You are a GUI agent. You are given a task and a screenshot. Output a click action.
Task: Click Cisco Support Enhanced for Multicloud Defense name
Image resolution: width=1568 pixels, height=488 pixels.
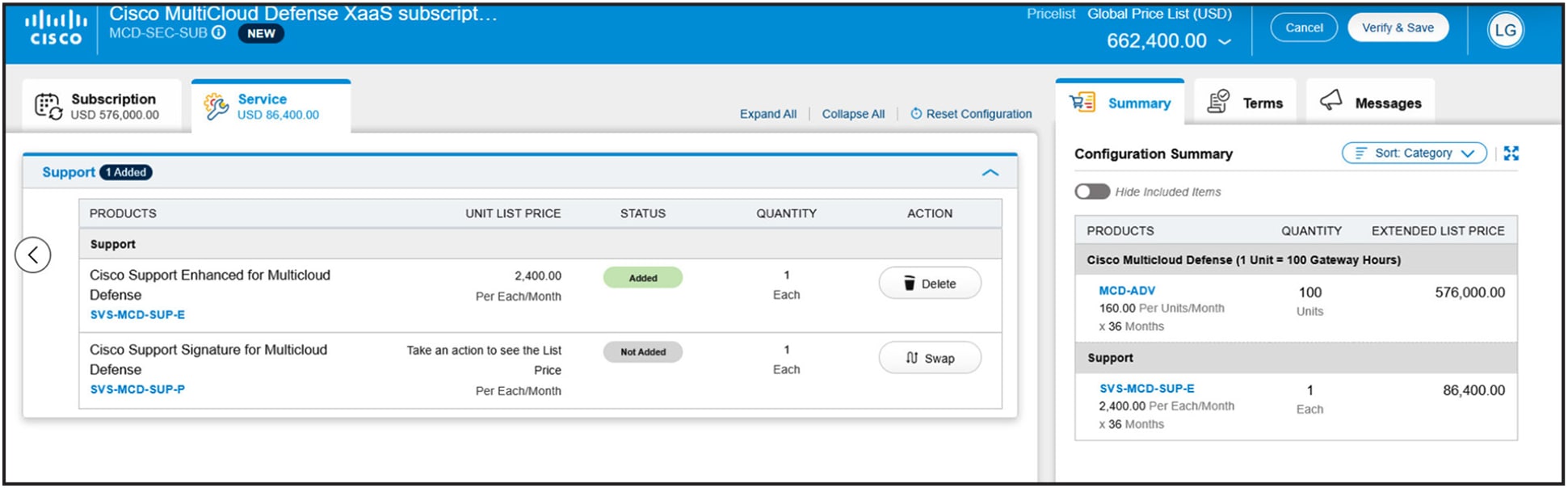click(x=210, y=285)
